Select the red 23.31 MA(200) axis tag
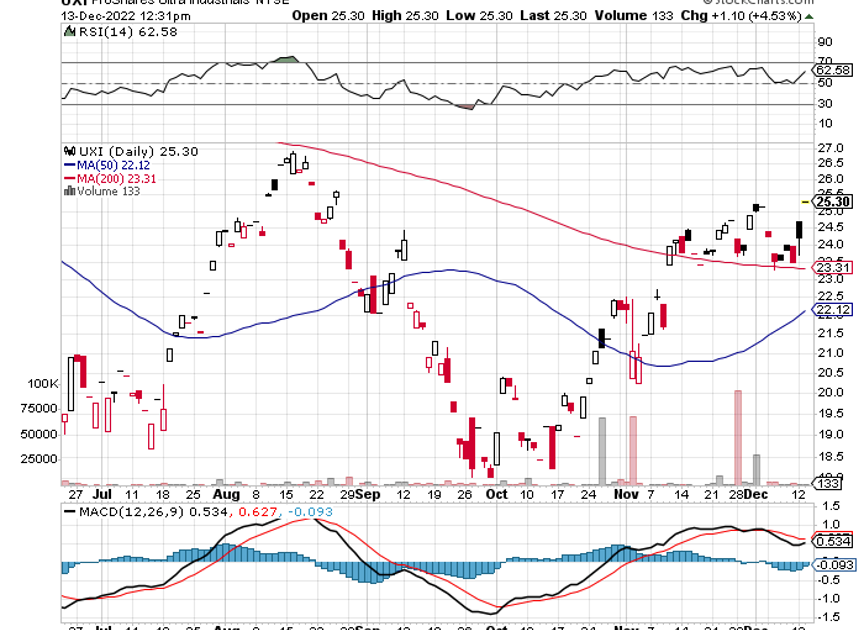Viewport: 864px width, 630px height. (835, 267)
